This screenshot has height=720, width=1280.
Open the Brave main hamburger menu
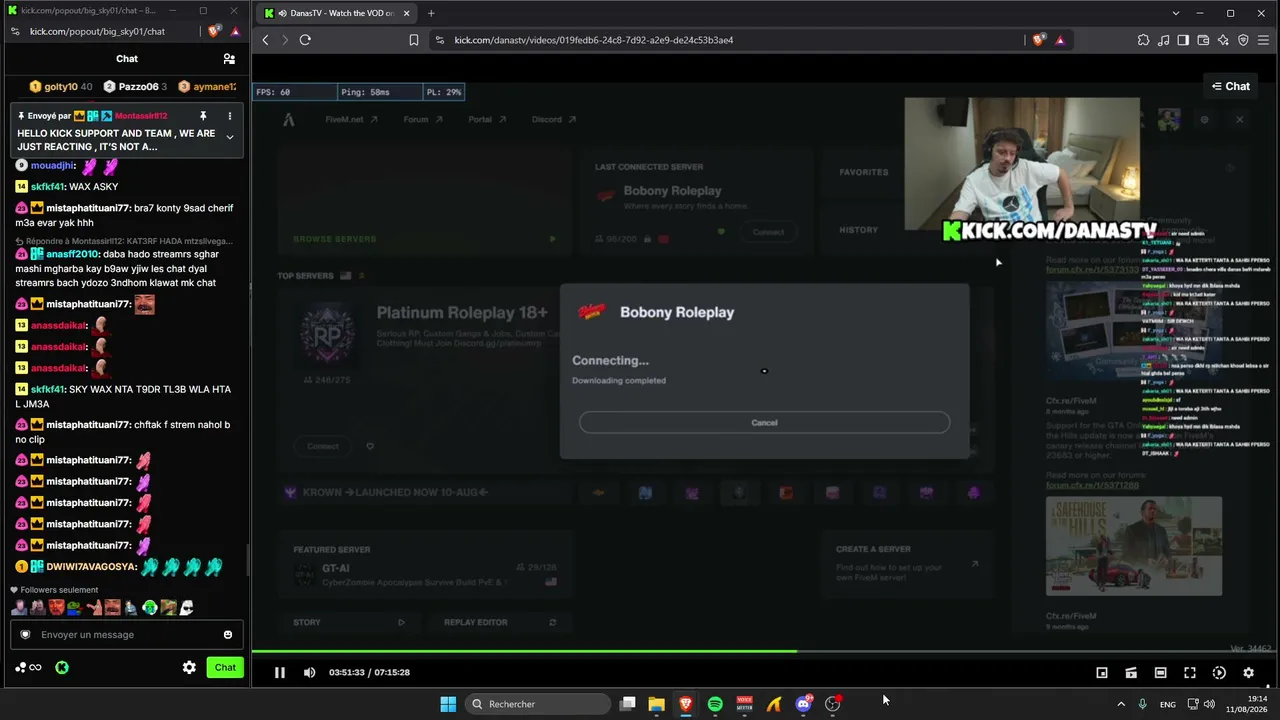tap(1263, 40)
